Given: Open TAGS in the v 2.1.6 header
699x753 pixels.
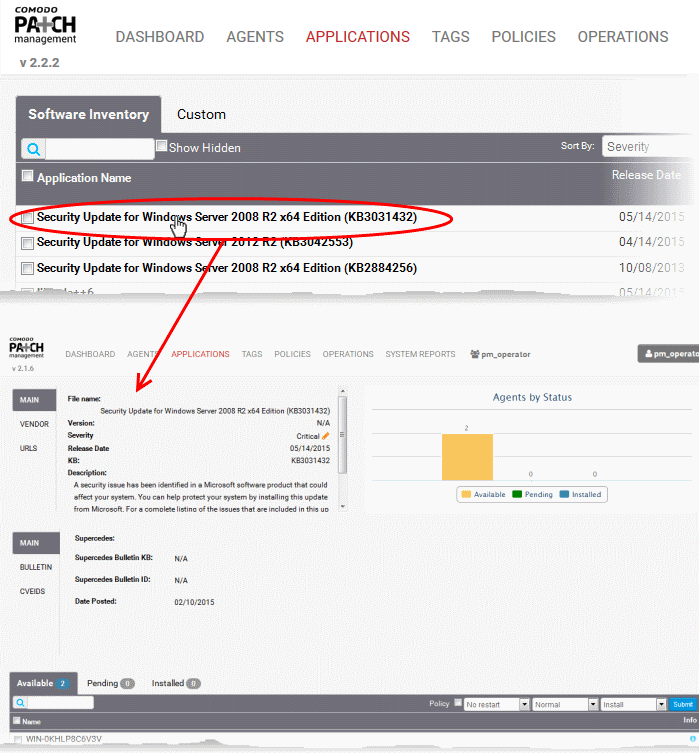Looking at the screenshot, I should click(x=252, y=354).
